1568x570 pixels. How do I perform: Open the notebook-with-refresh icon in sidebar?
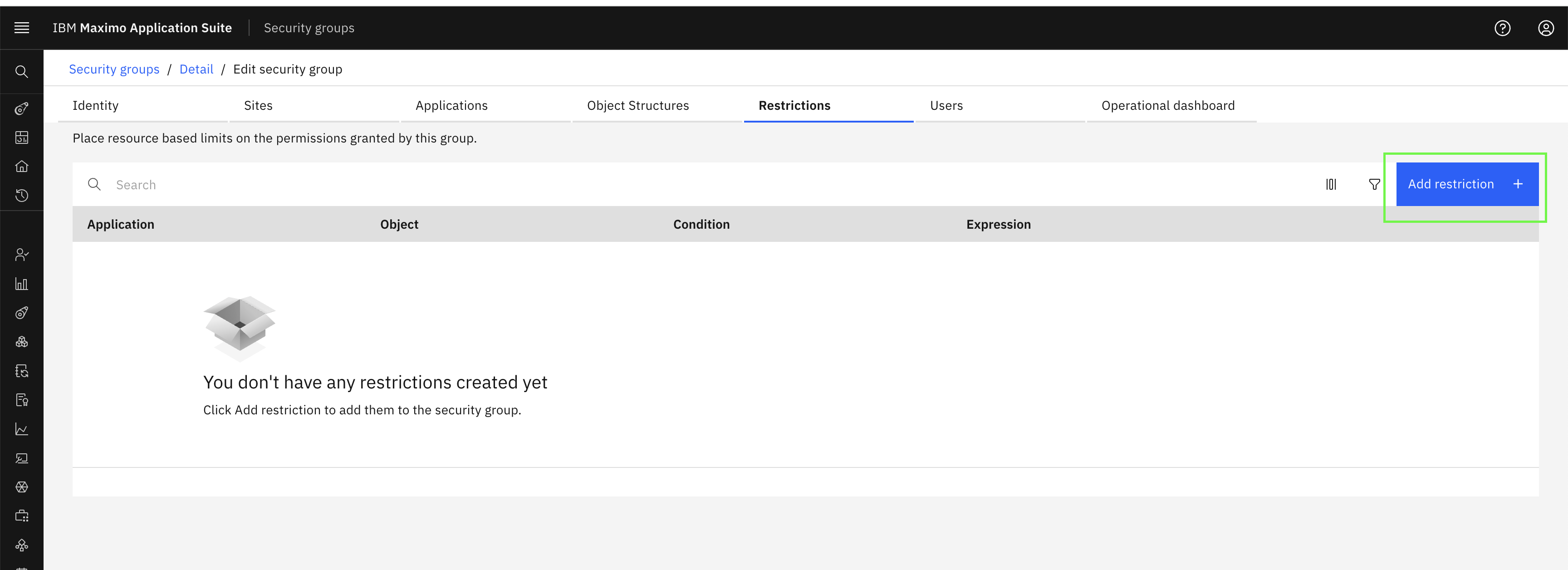pyautogui.click(x=22, y=371)
